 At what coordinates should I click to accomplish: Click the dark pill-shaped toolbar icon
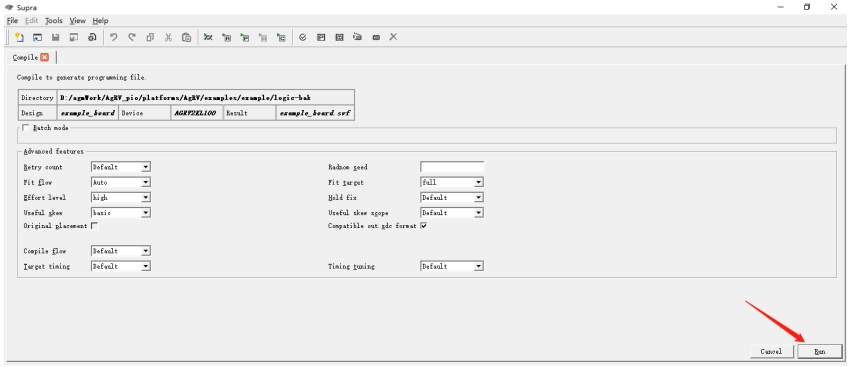[x=376, y=37]
